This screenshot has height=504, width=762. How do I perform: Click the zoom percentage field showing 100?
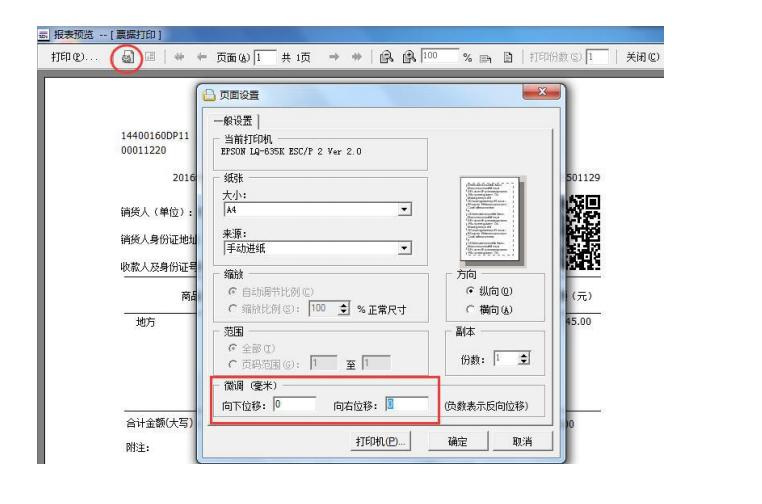[439, 56]
